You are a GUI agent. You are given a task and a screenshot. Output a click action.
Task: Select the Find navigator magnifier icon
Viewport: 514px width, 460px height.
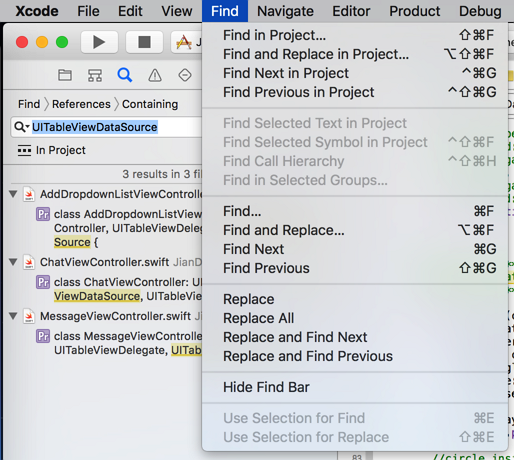(125, 75)
